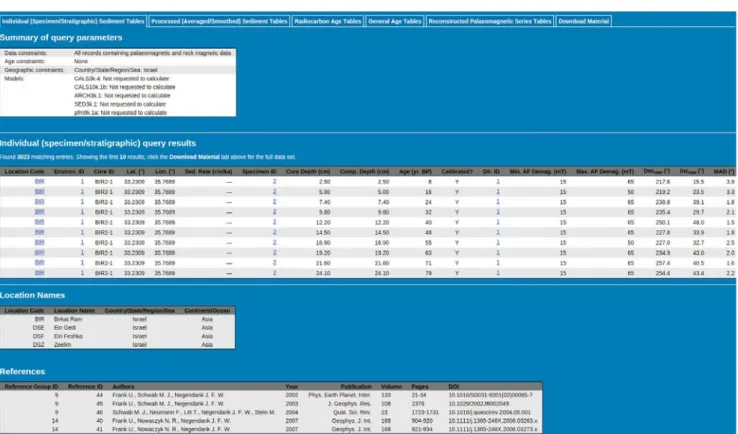Click 'Country/State/Region/Sea: Israel' geographic constraint value
Screen dimensions: 738x434
click(x=115, y=70)
